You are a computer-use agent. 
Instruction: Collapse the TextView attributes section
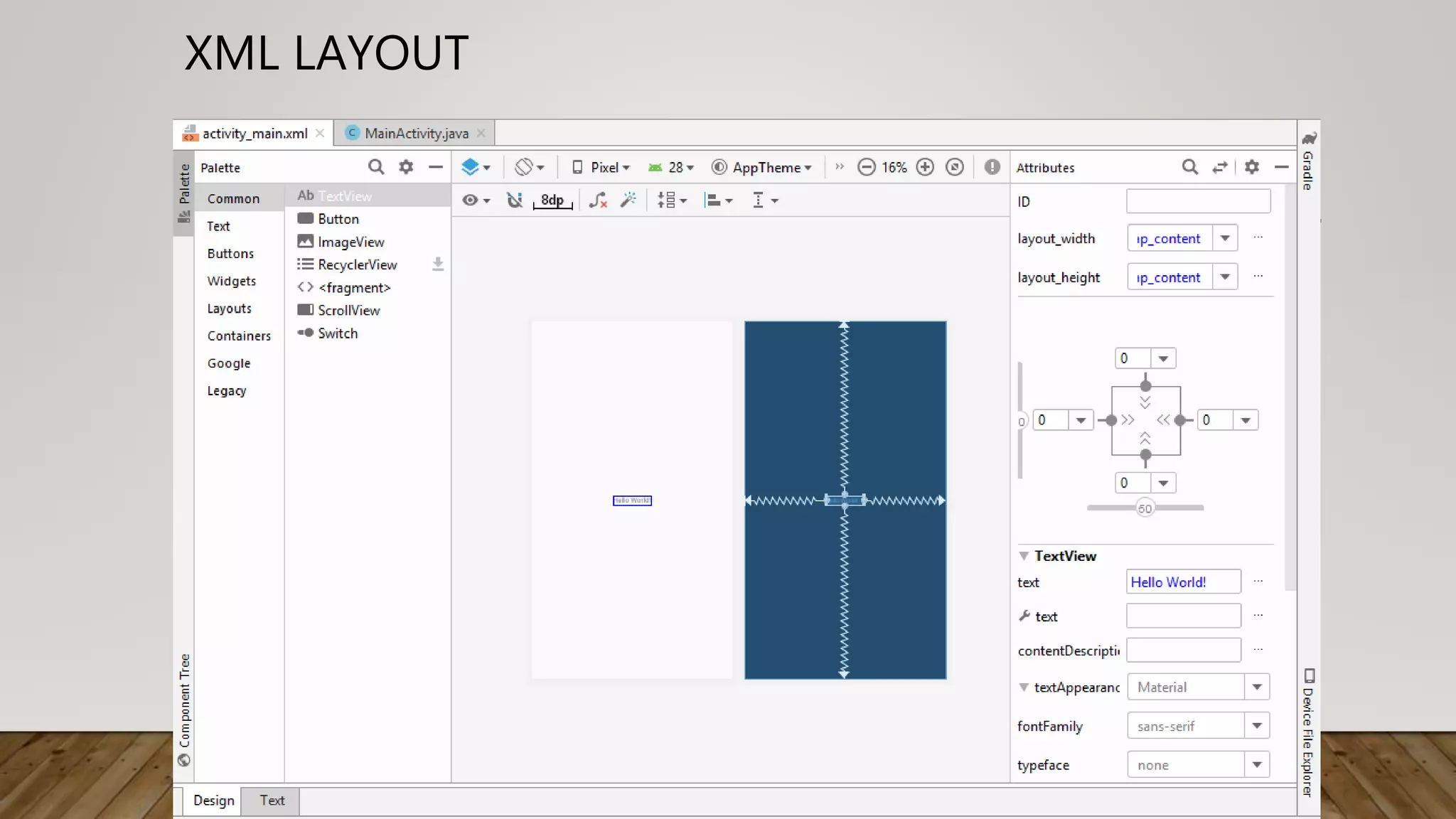[x=1024, y=556]
